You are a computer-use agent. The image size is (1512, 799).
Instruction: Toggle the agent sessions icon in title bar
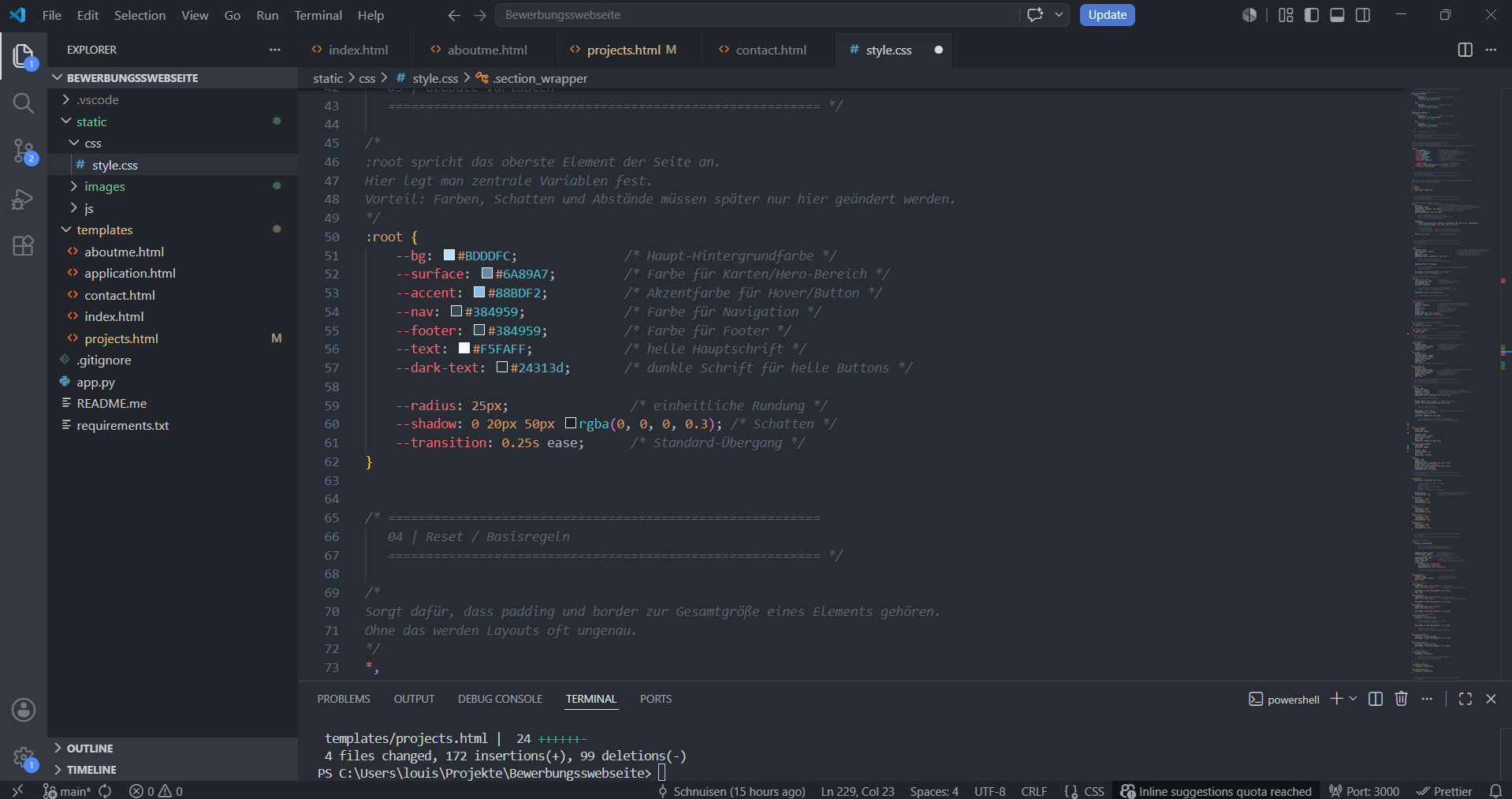[x=1249, y=15]
